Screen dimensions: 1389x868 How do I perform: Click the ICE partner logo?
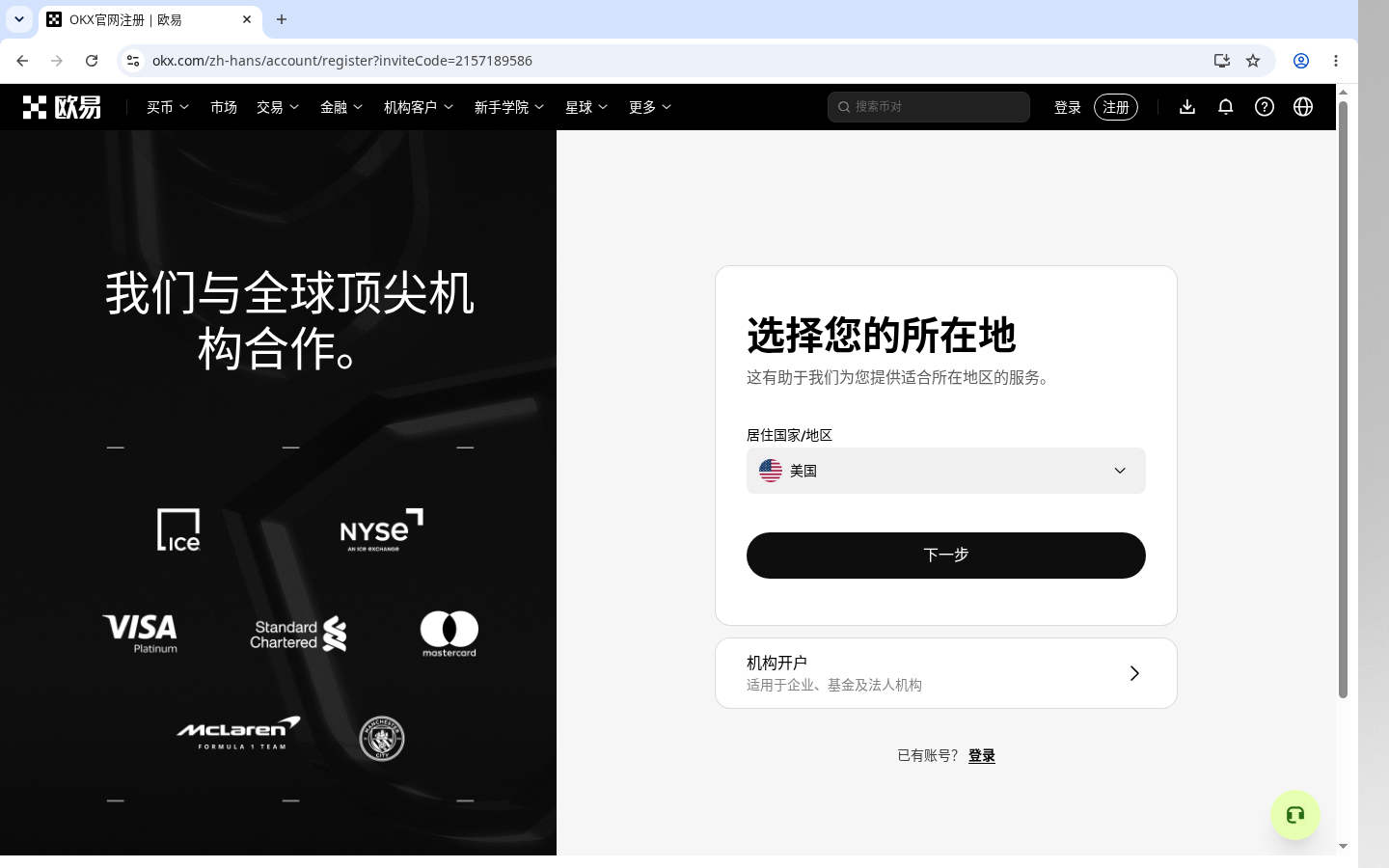pos(178,529)
